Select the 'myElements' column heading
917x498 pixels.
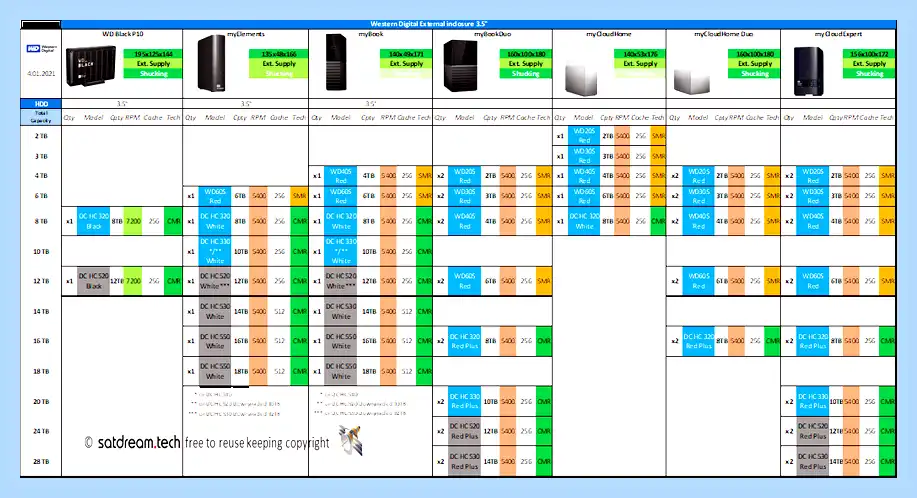point(246,34)
